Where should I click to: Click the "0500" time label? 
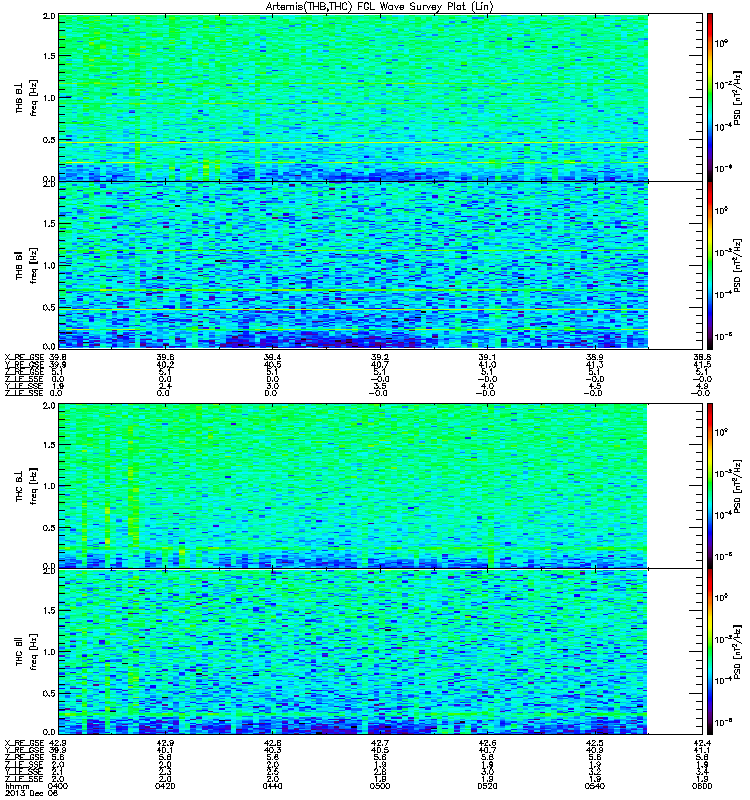coord(380,786)
